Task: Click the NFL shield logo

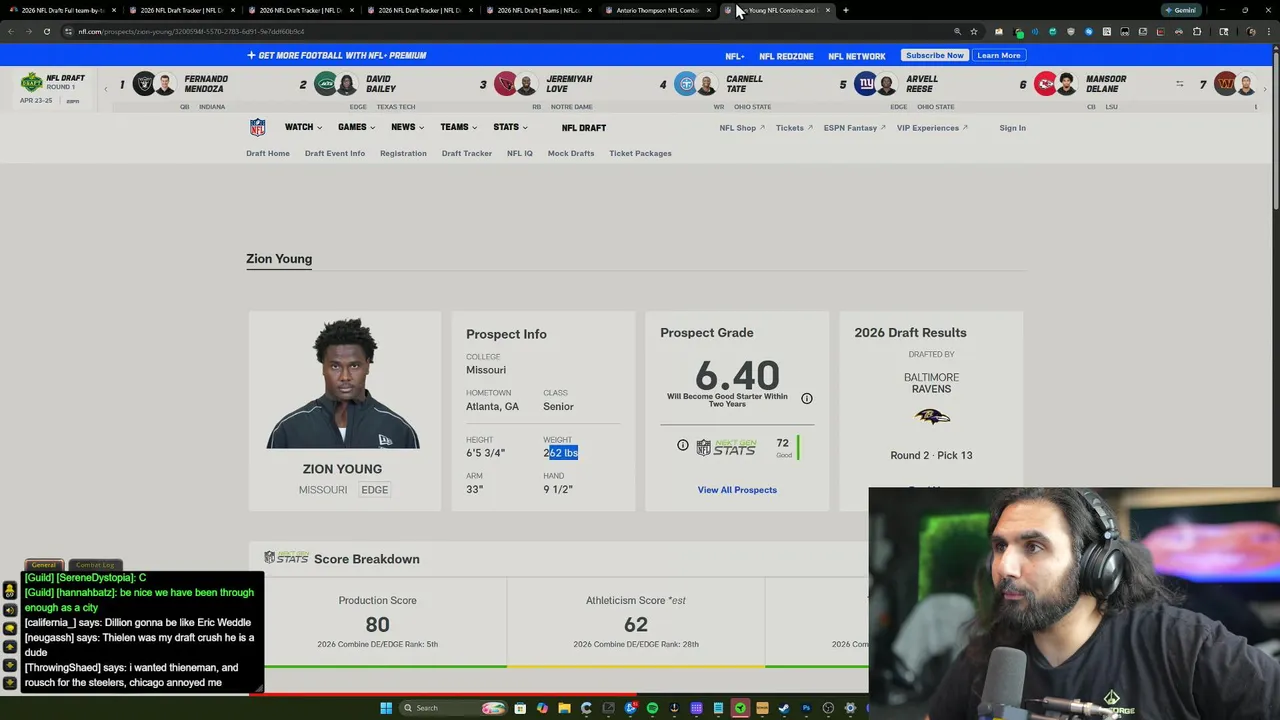Action: click(x=257, y=127)
